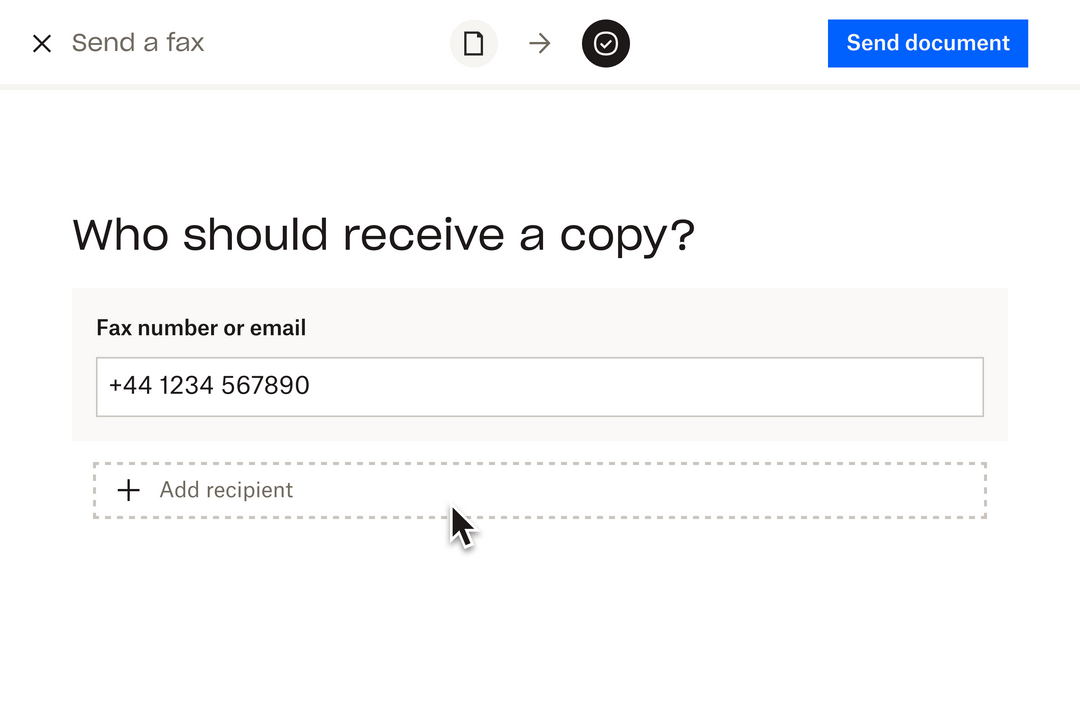Screen dimensions: 1080x720
Task: Return to the first wizard step icon
Action: [x=473, y=43]
